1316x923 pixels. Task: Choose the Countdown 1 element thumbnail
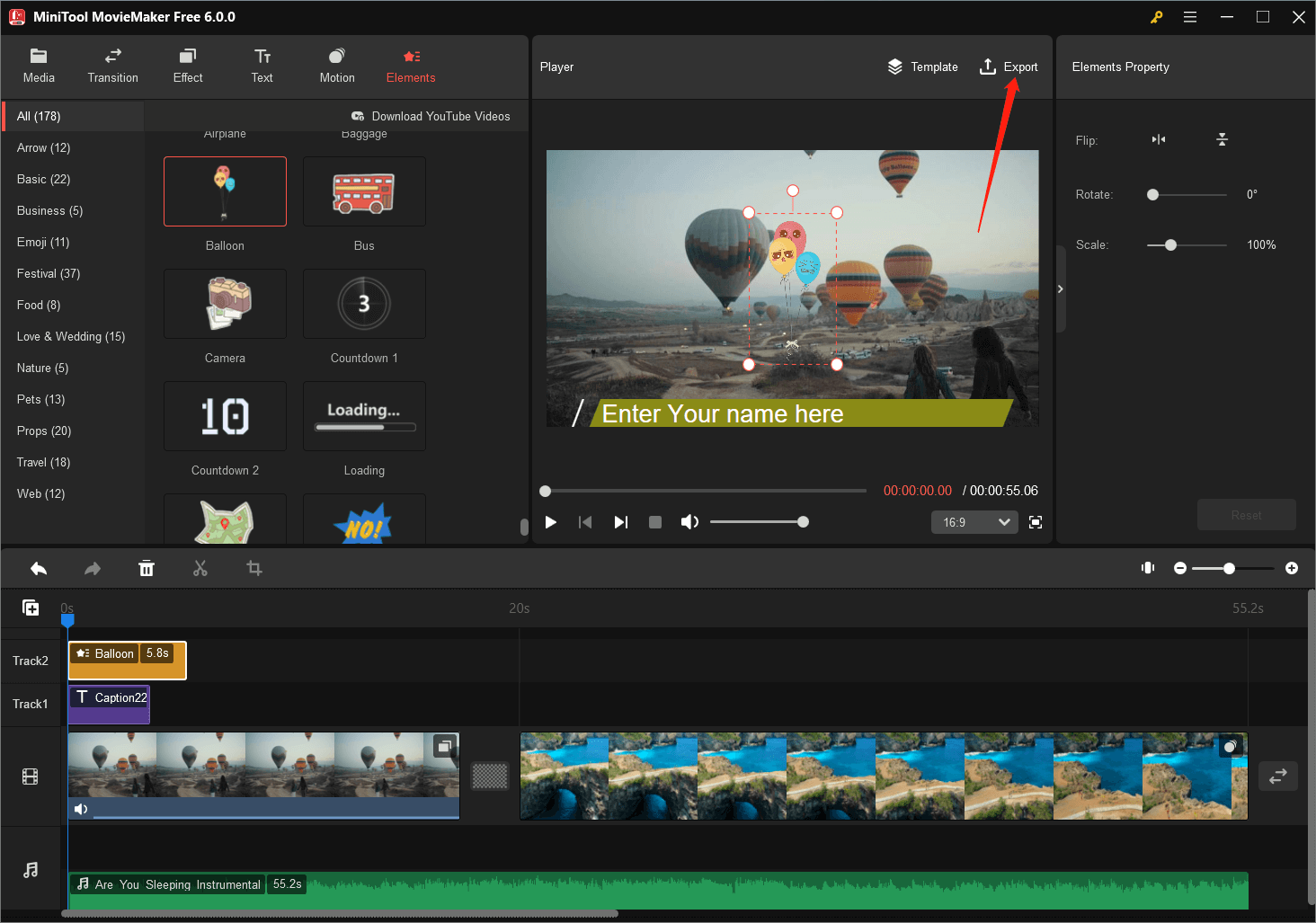[364, 304]
